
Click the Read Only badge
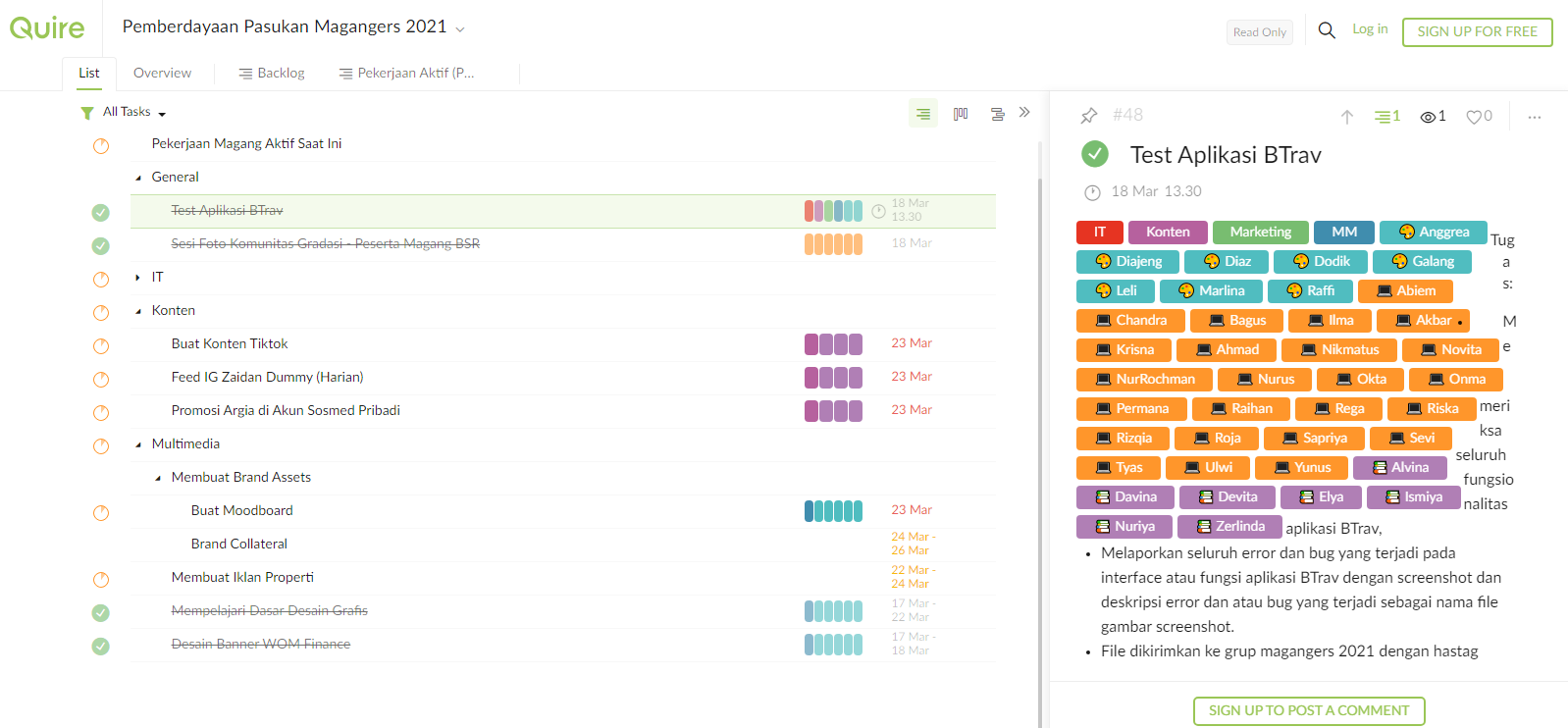[1260, 32]
